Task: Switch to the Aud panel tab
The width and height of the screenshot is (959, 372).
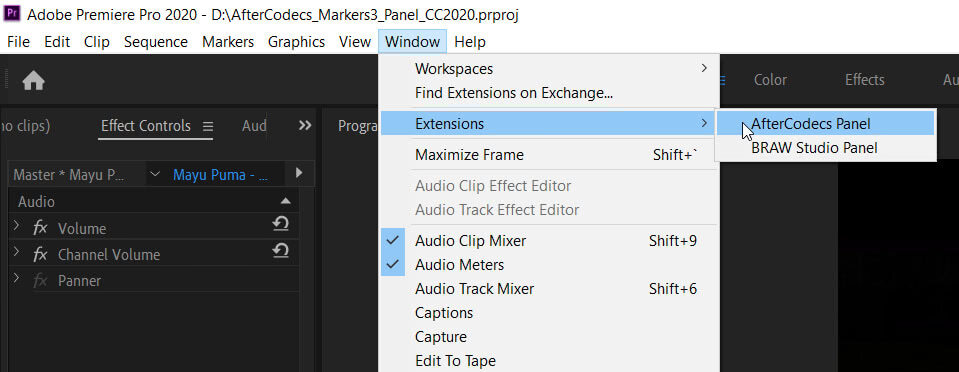Action: [254, 126]
